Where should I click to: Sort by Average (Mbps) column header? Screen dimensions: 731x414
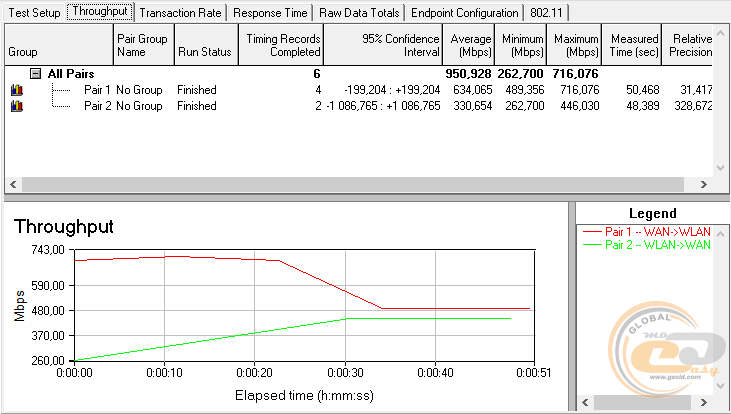click(469, 45)
